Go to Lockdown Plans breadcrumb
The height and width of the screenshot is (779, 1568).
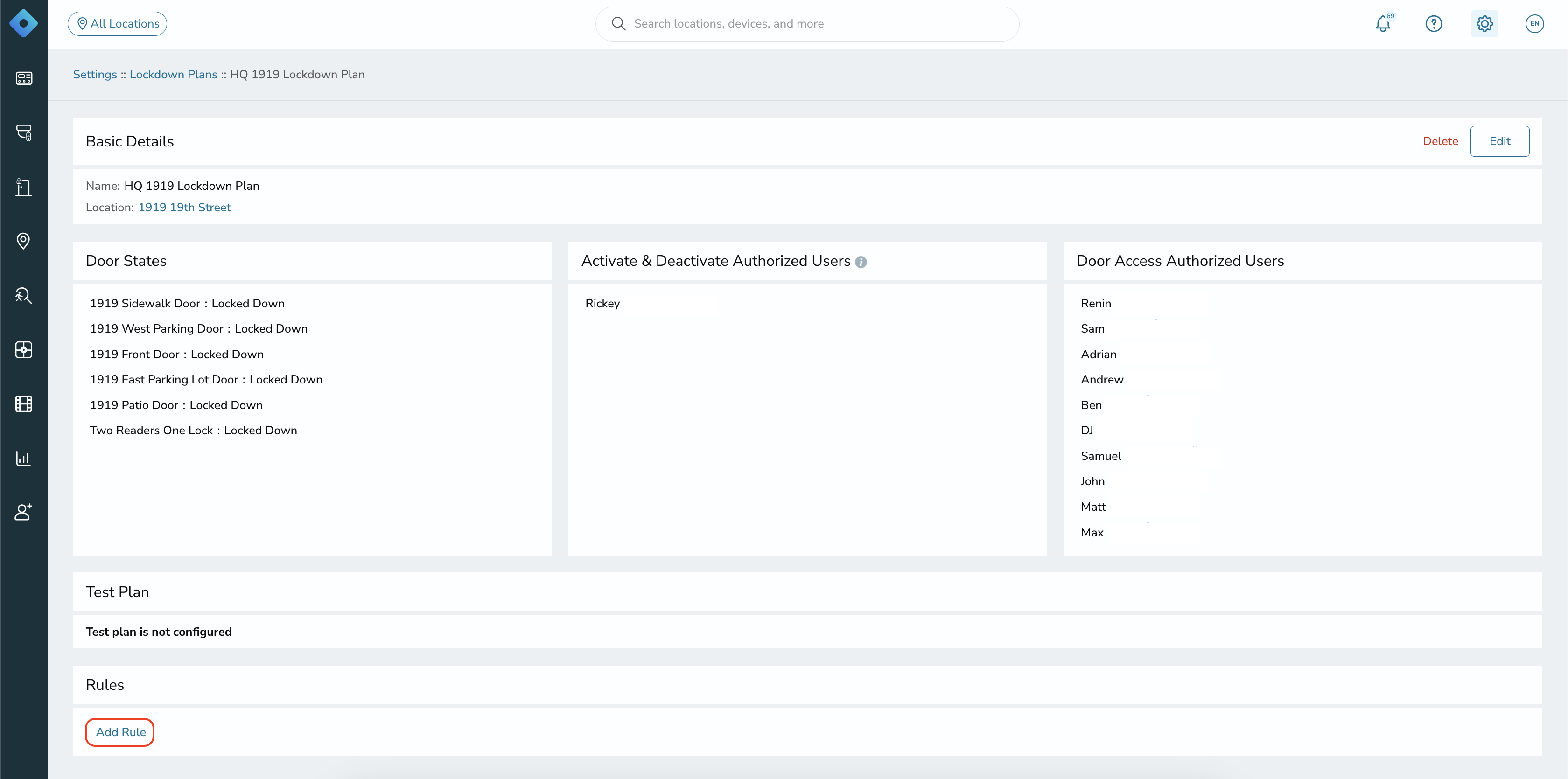tap(174, 74)
